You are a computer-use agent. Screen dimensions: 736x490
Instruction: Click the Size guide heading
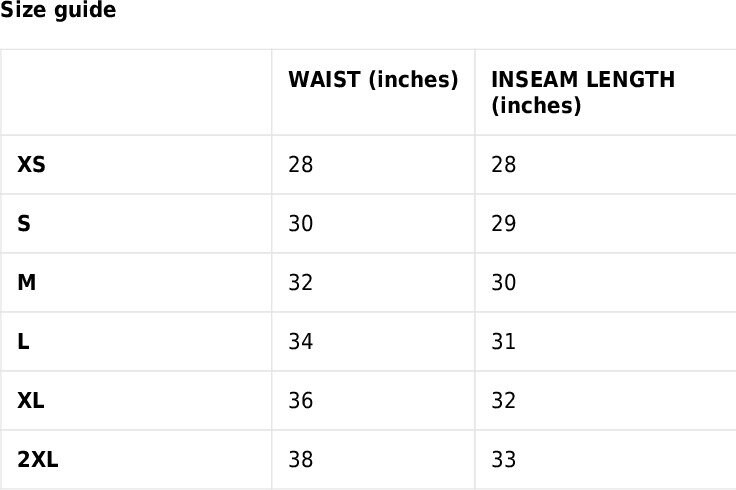pos(58,9)
